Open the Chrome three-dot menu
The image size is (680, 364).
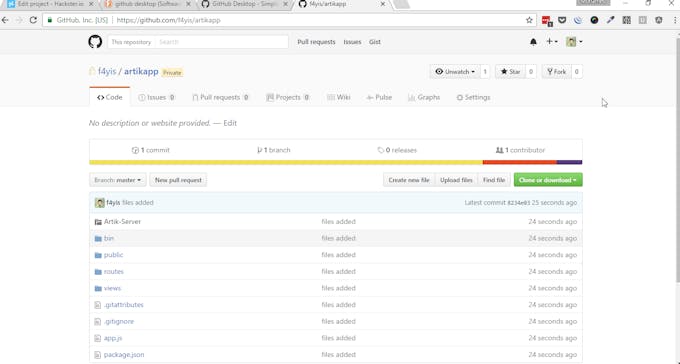coord(675,20)
